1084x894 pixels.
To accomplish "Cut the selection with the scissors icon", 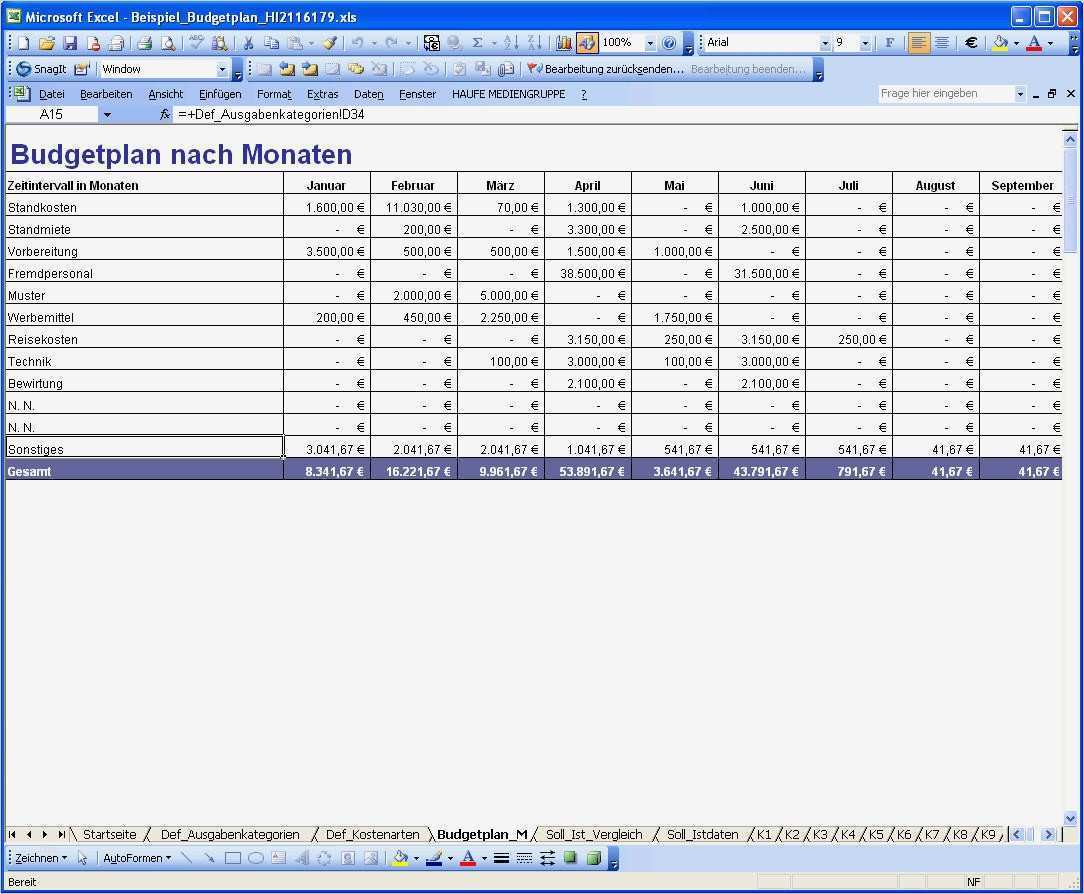I will coord(248,43).
